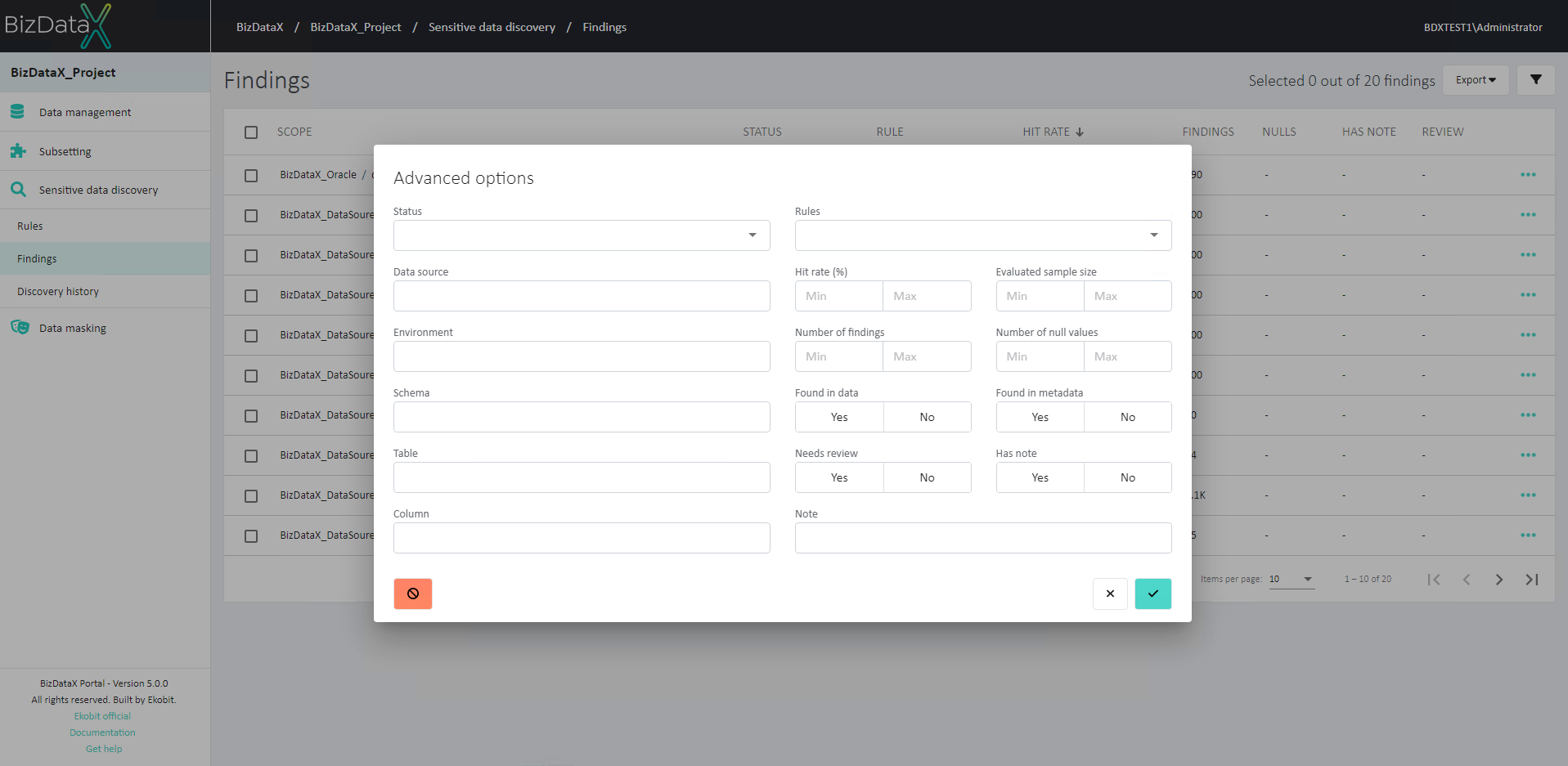Open the Subsetting menu item
This screenshot has width=1568, height=766.
pos(105,151)
